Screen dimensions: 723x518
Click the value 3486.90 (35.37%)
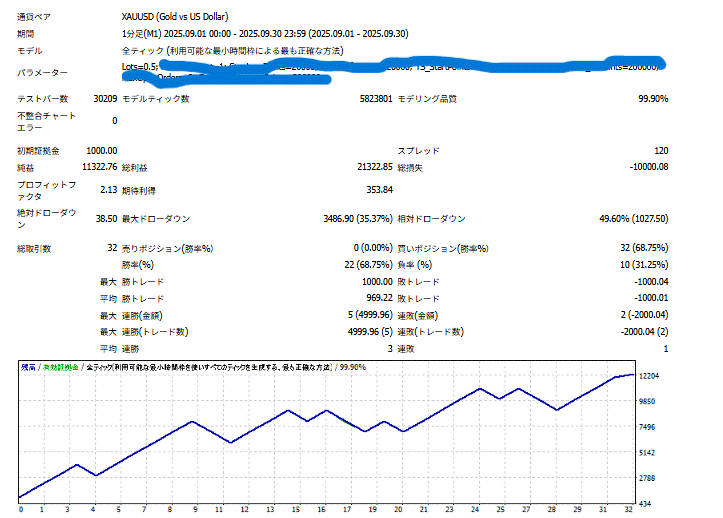click(x=357, y=219)
